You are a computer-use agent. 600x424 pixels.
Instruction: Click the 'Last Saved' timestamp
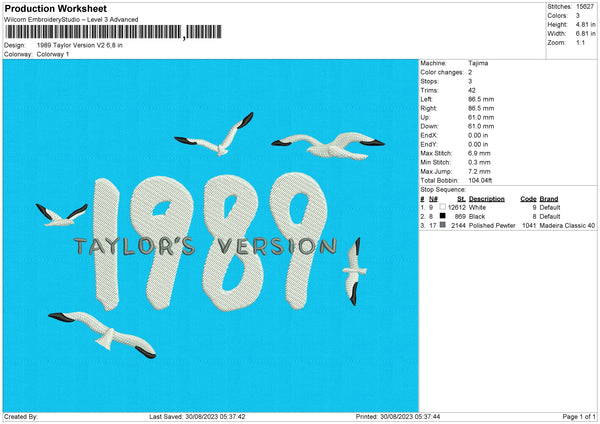(197, 416)
